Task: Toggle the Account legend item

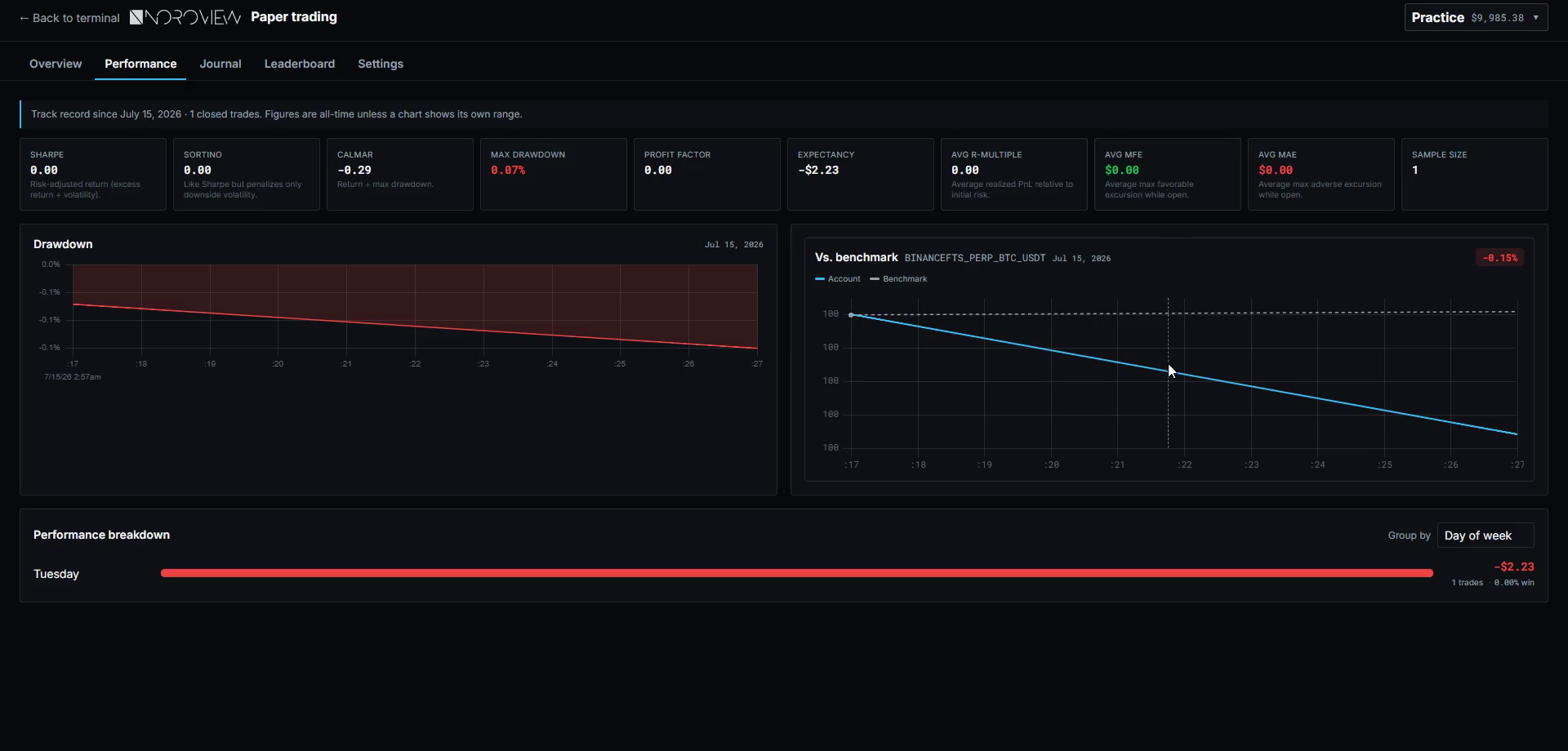Action: pyautogui.click(x=838, y=279)
